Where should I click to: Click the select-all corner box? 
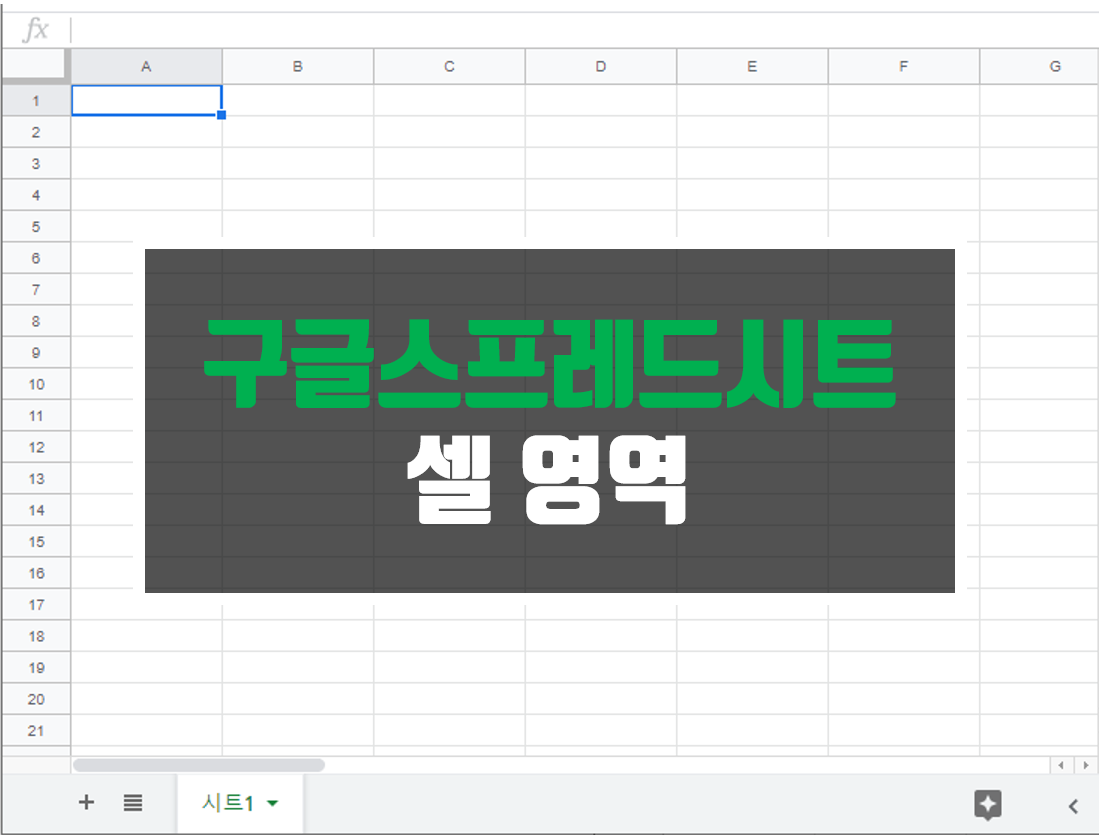(x=36, y=66)
